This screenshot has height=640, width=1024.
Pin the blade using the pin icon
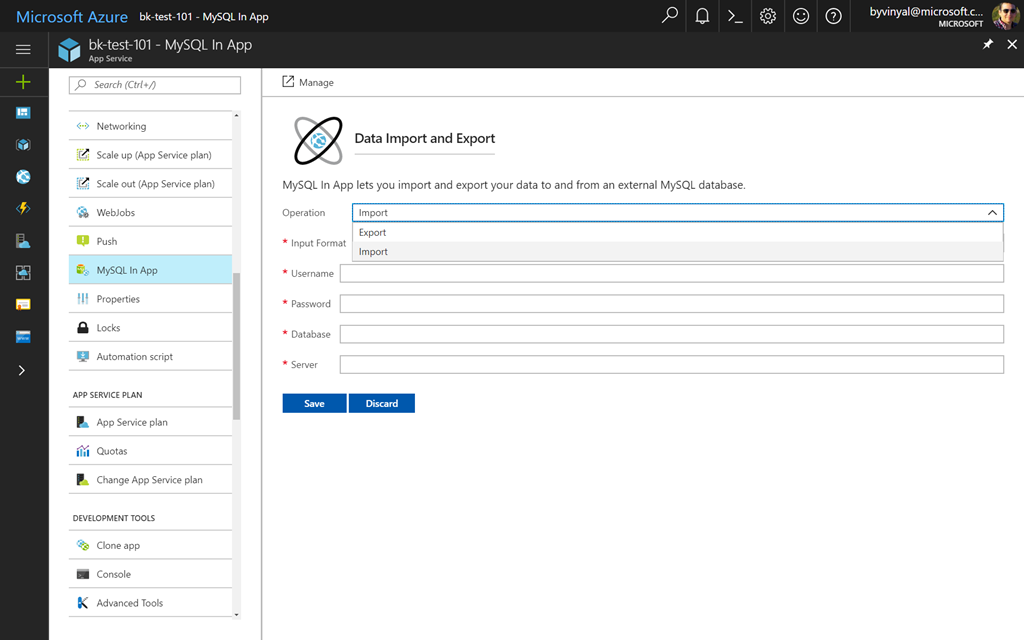[988, 45]
